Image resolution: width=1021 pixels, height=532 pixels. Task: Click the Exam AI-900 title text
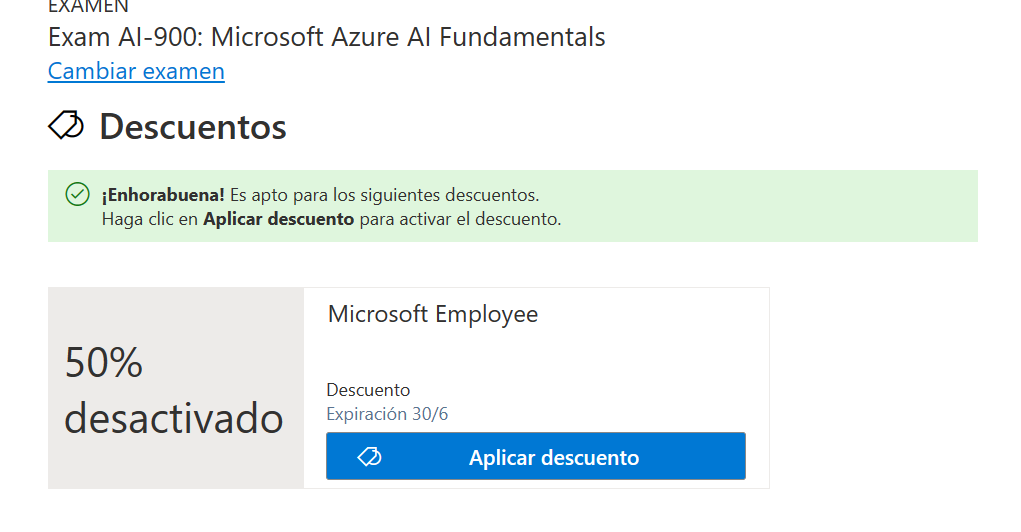pyautogui.click(x=326, y=38)
